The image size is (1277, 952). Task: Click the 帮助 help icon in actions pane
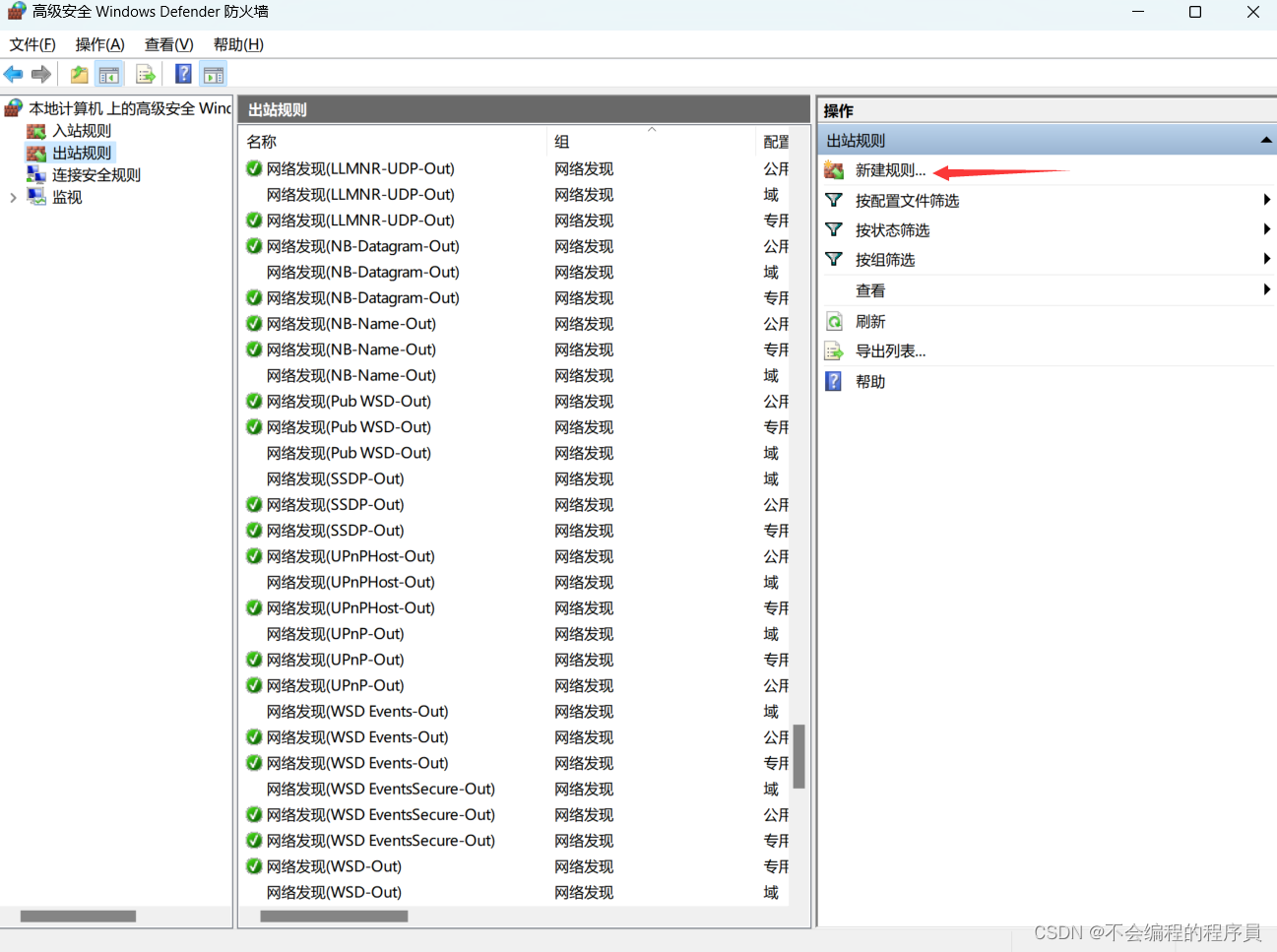coord(834,381)
